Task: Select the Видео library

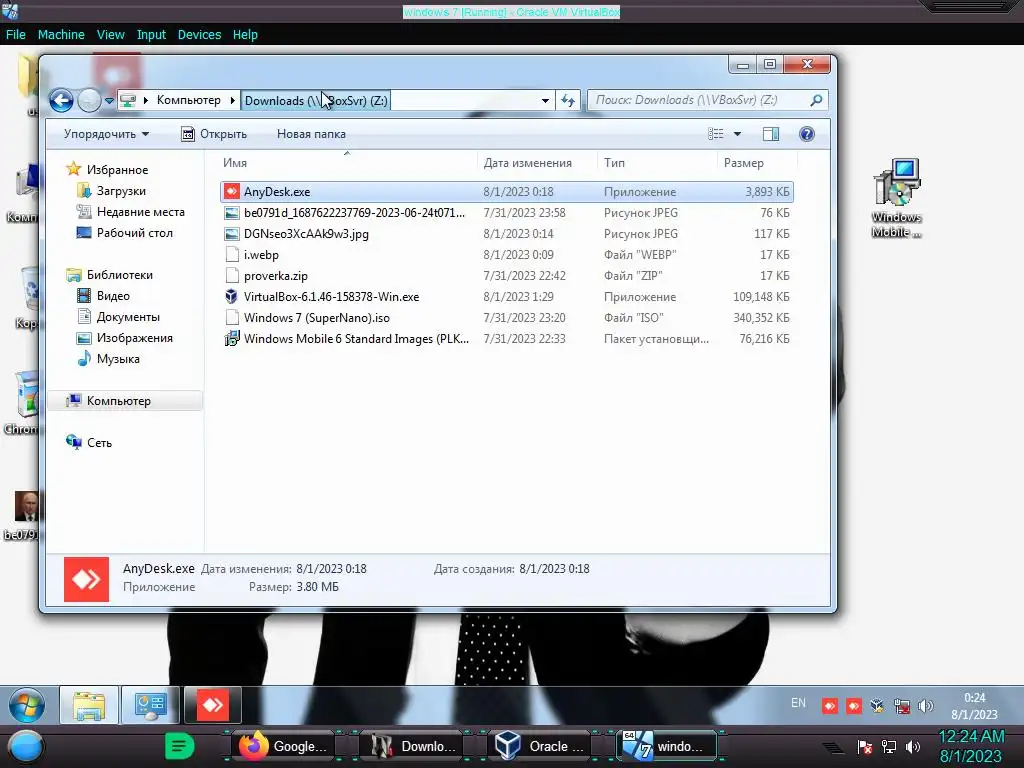Action: coord(113,296)
